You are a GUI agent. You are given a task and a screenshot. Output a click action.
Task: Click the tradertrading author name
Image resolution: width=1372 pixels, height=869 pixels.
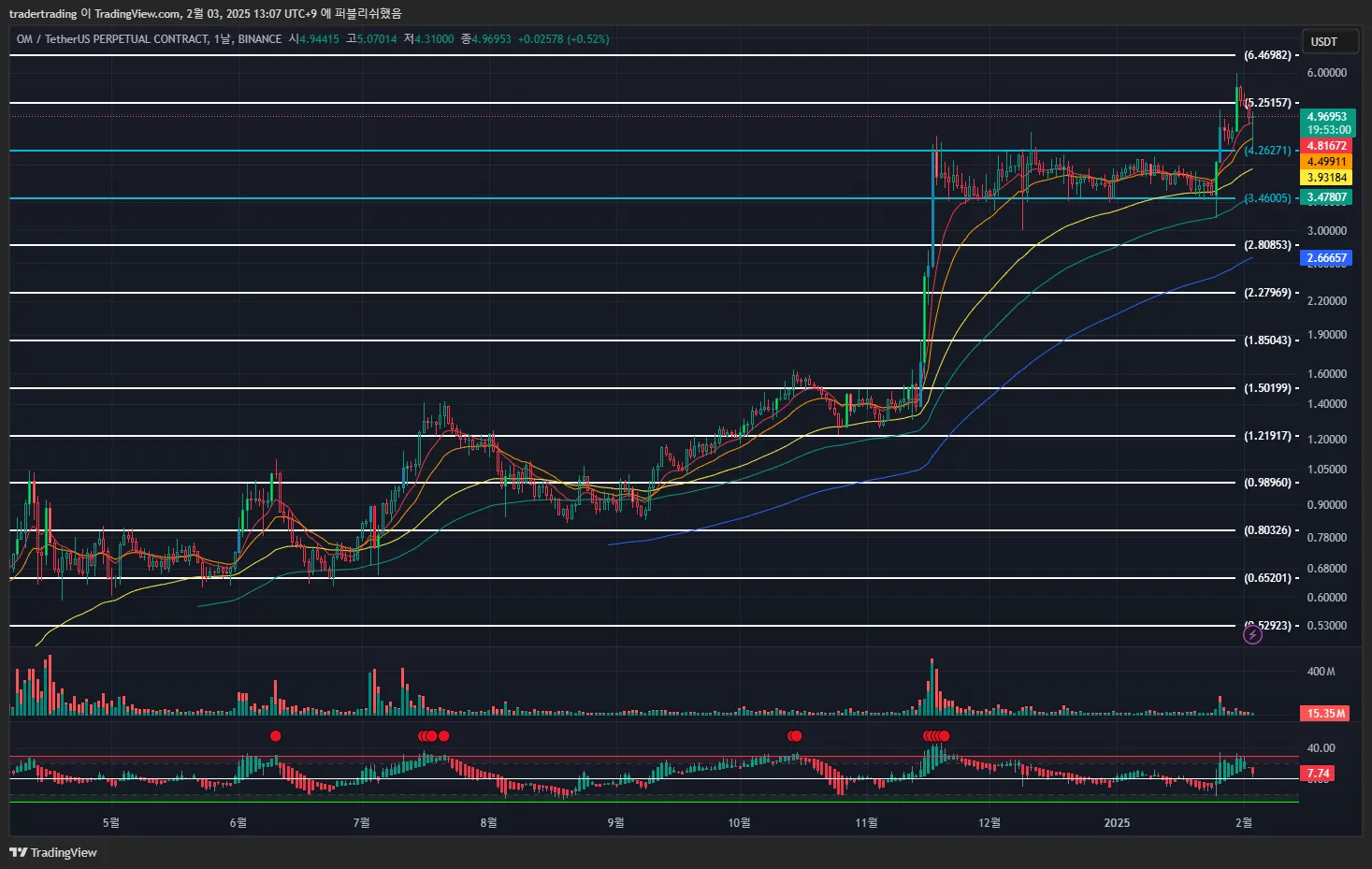pos(43,13)
